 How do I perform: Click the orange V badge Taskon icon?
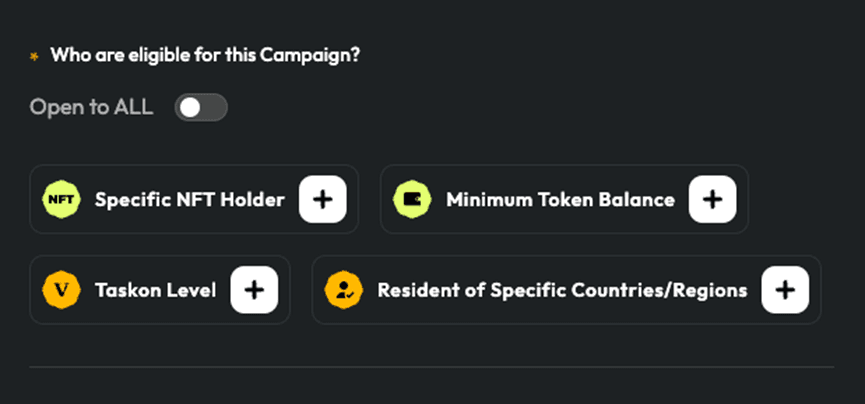[61, 290]
